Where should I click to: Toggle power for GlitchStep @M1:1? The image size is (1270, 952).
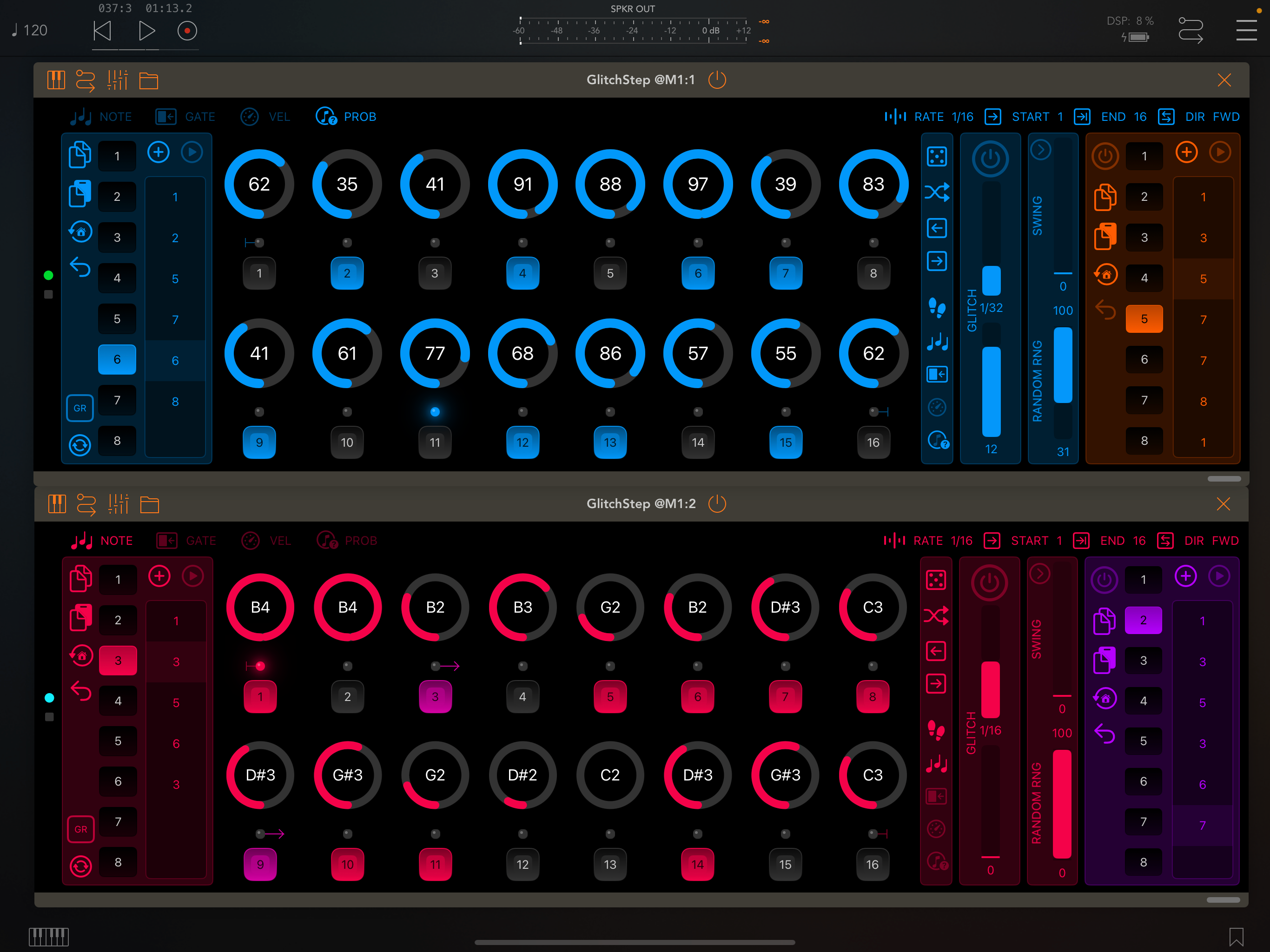click(x=717, y=80)
